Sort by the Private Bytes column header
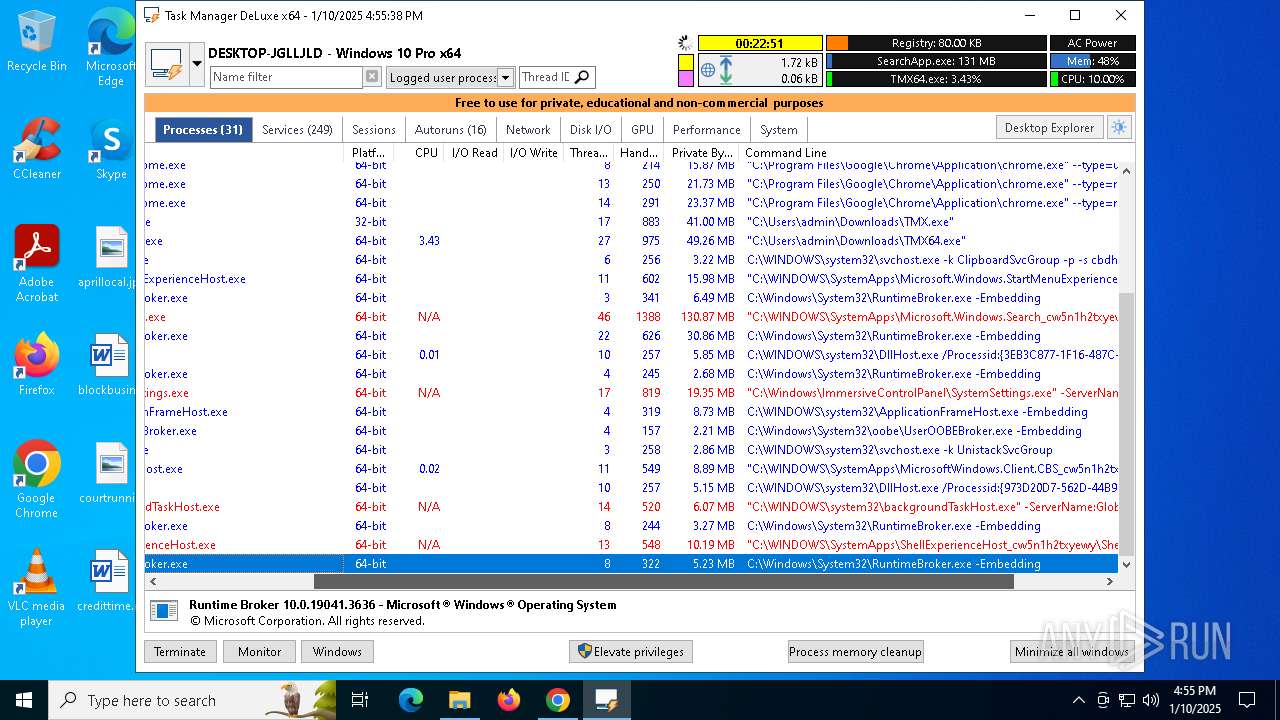The width and height of the screenshot is (1280, 720). (703, 153)
